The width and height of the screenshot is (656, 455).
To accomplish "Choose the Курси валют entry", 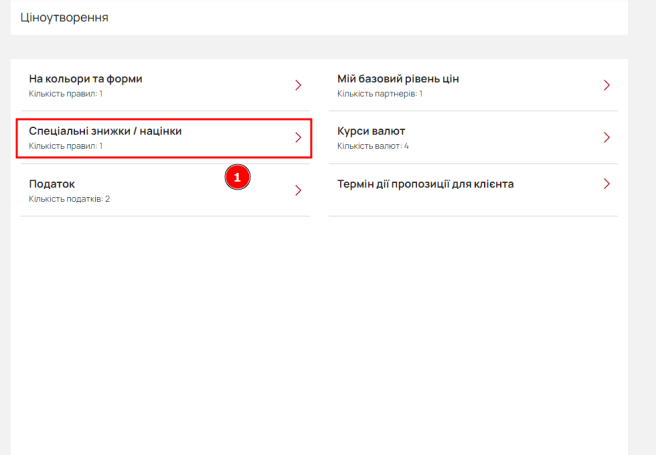I will [473, 138].
